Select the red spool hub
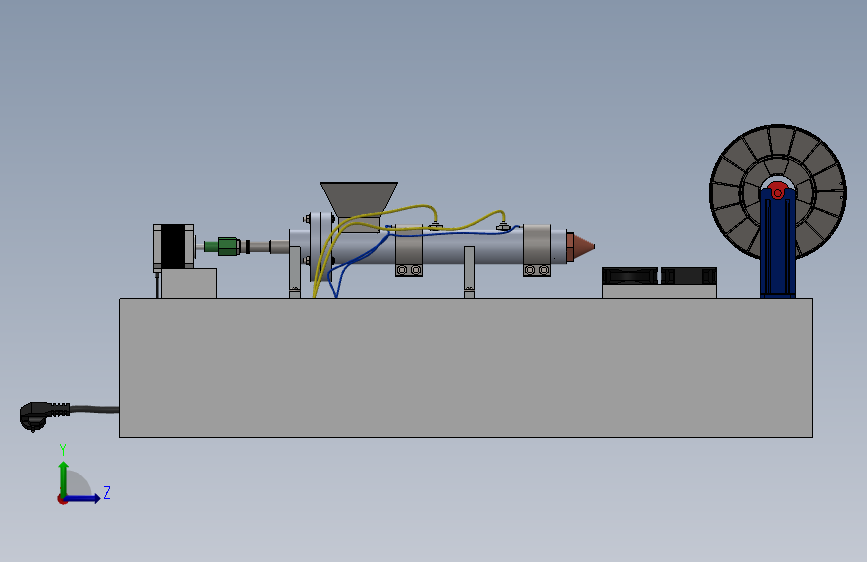Image resolution: width=867 pixels, height=562 pixels. (777, 191)
